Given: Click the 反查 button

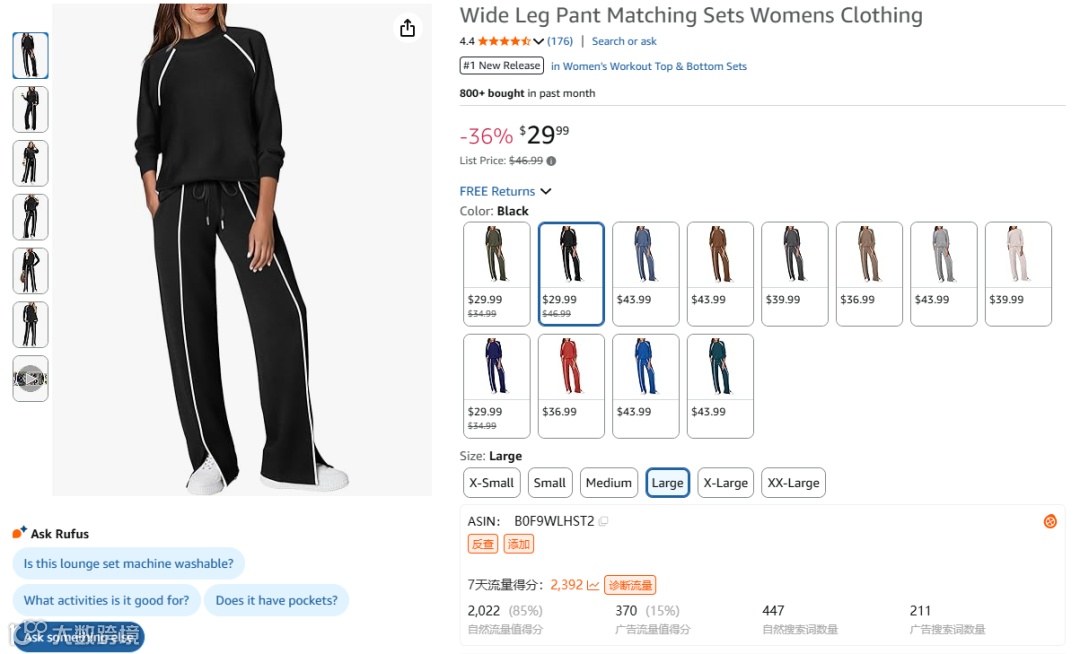Looking at the screenshot, I should click(482, 544).
